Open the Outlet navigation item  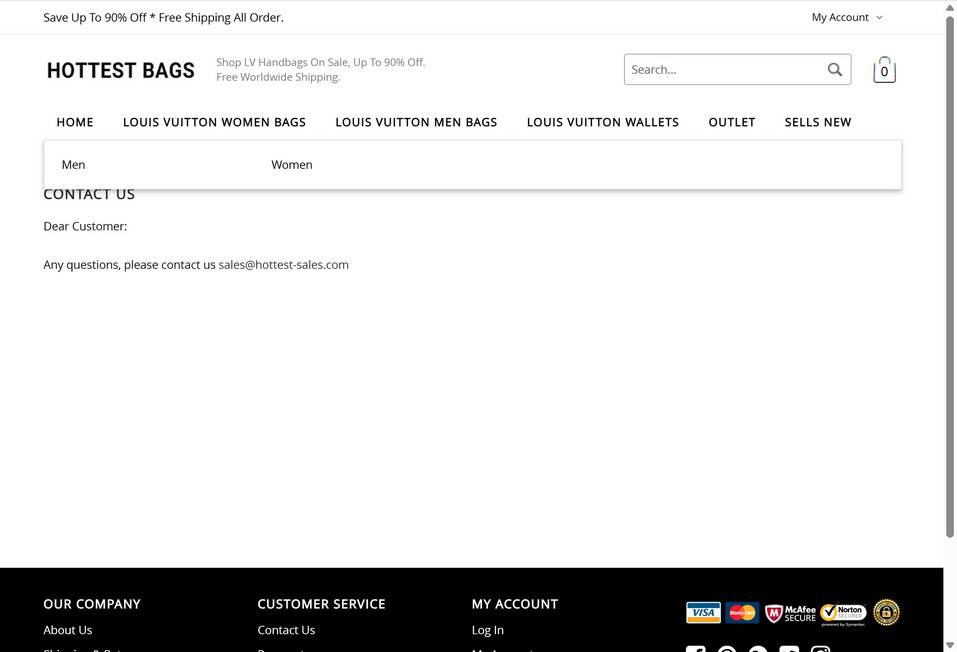click(x=732, y=122)
